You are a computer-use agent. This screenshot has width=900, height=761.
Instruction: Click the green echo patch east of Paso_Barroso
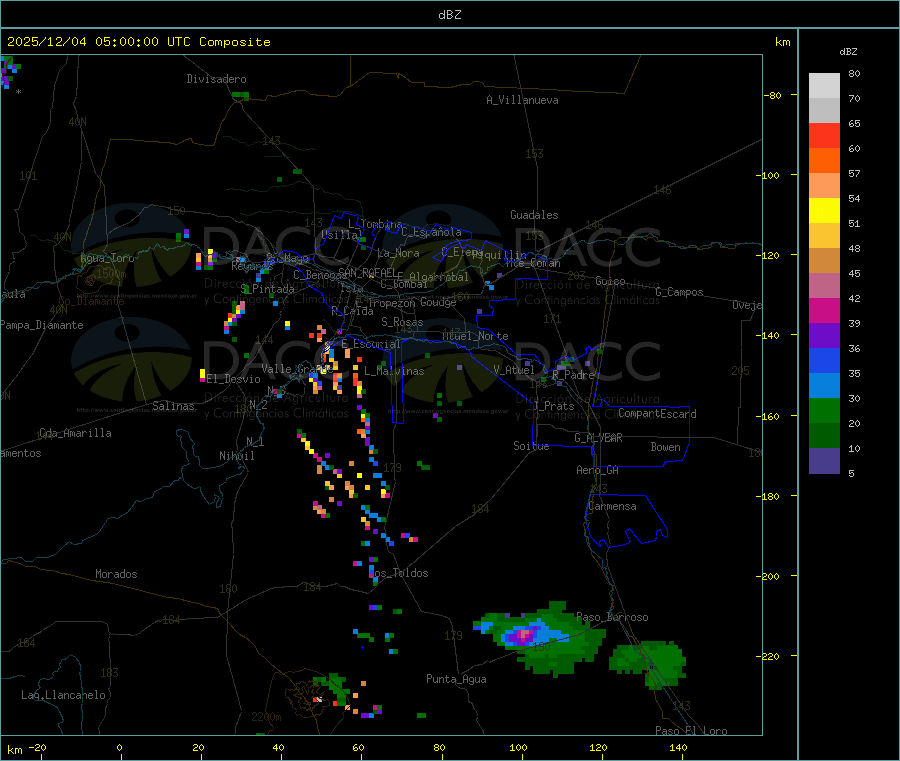(648, 664)
